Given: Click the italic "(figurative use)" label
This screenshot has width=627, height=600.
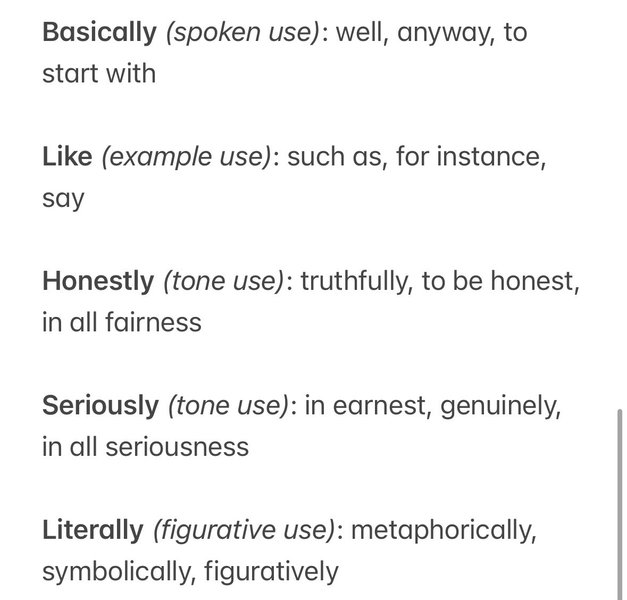Looking at the screenshot, I should click(x=243, y=530).
